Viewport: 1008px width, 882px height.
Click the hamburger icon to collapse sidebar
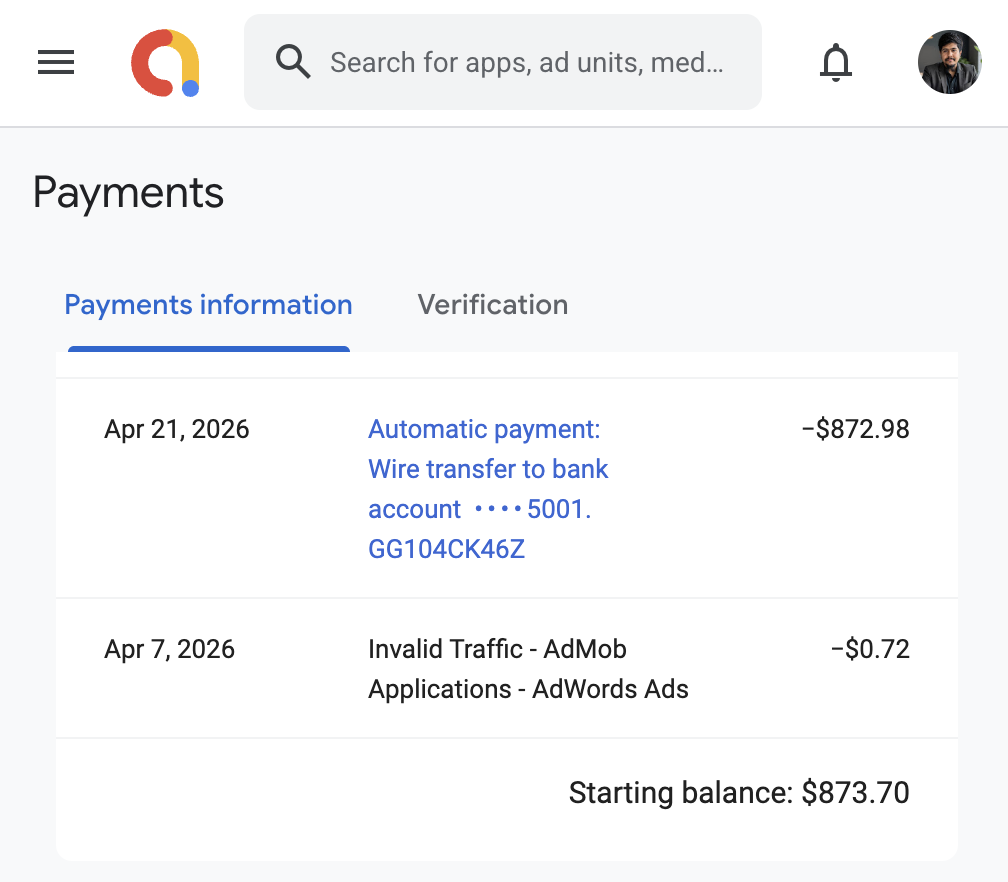[x=55, y=62]
